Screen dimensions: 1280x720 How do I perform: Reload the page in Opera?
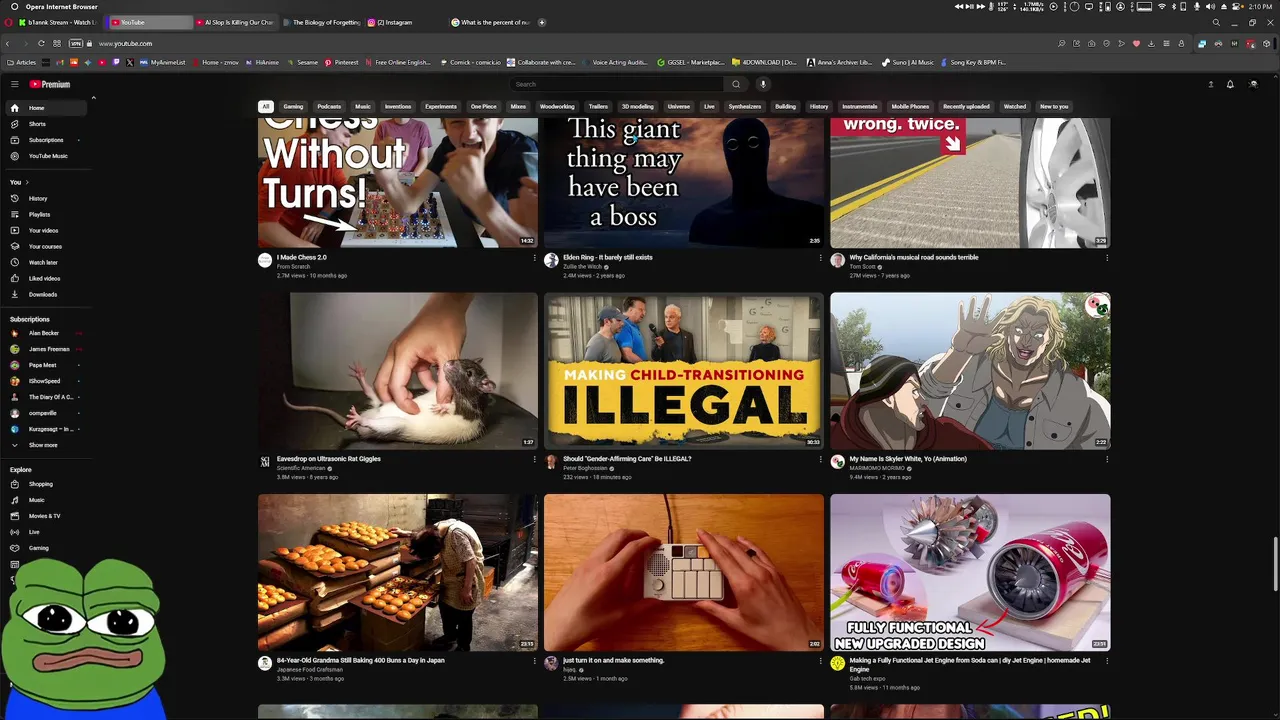[x=41, y=43]
